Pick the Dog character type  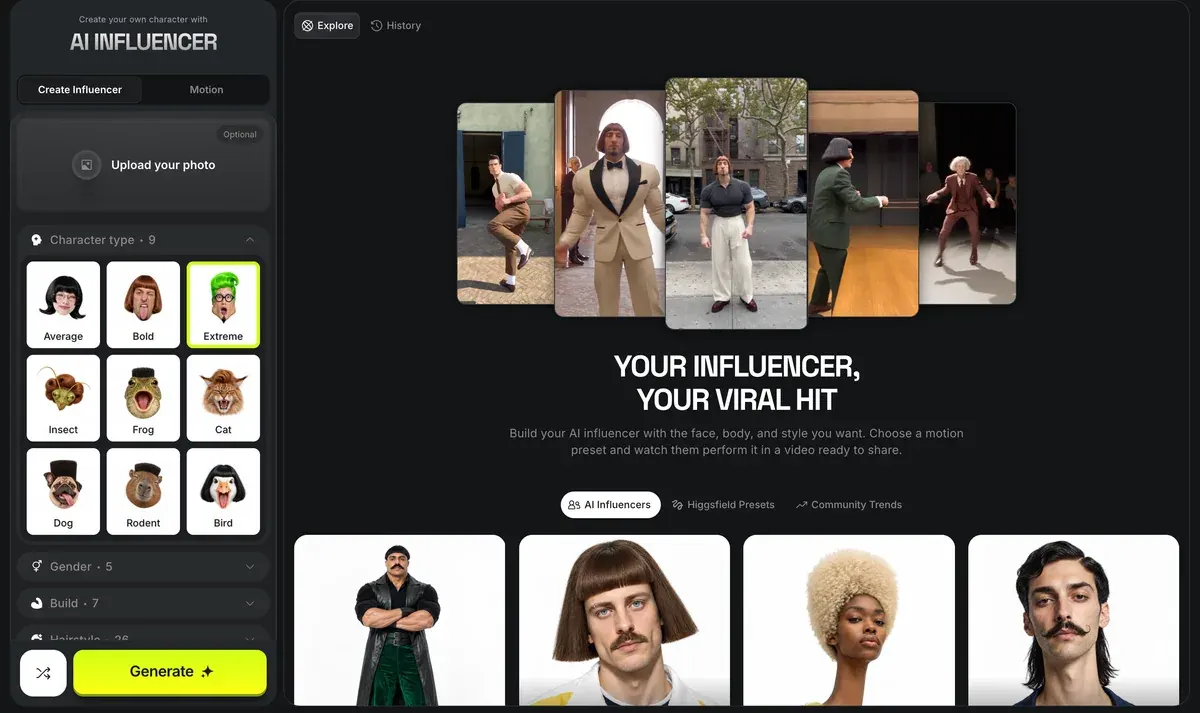(x=63, y=491)
